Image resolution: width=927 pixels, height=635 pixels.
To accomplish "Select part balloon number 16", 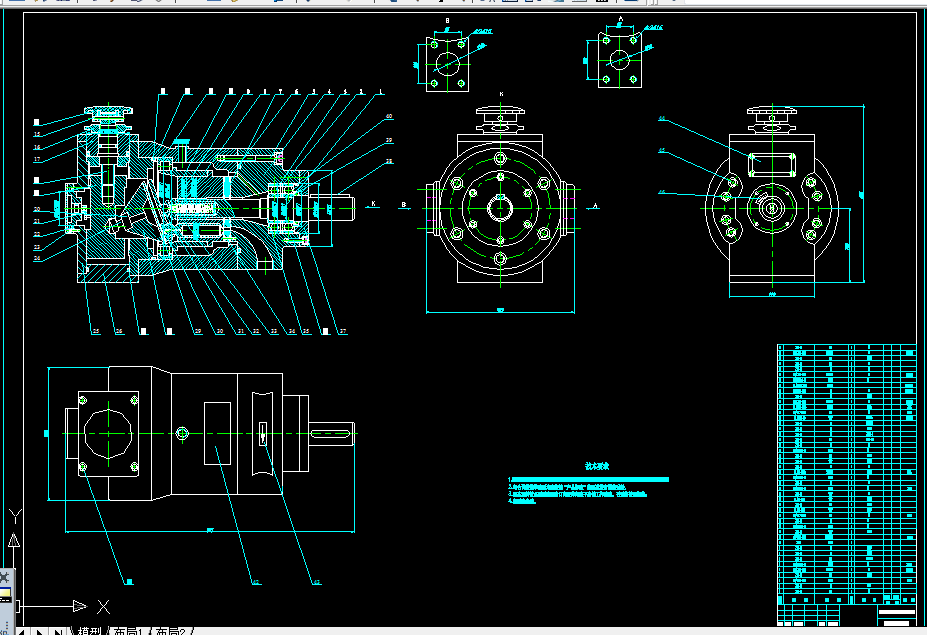I will [37, 147].
